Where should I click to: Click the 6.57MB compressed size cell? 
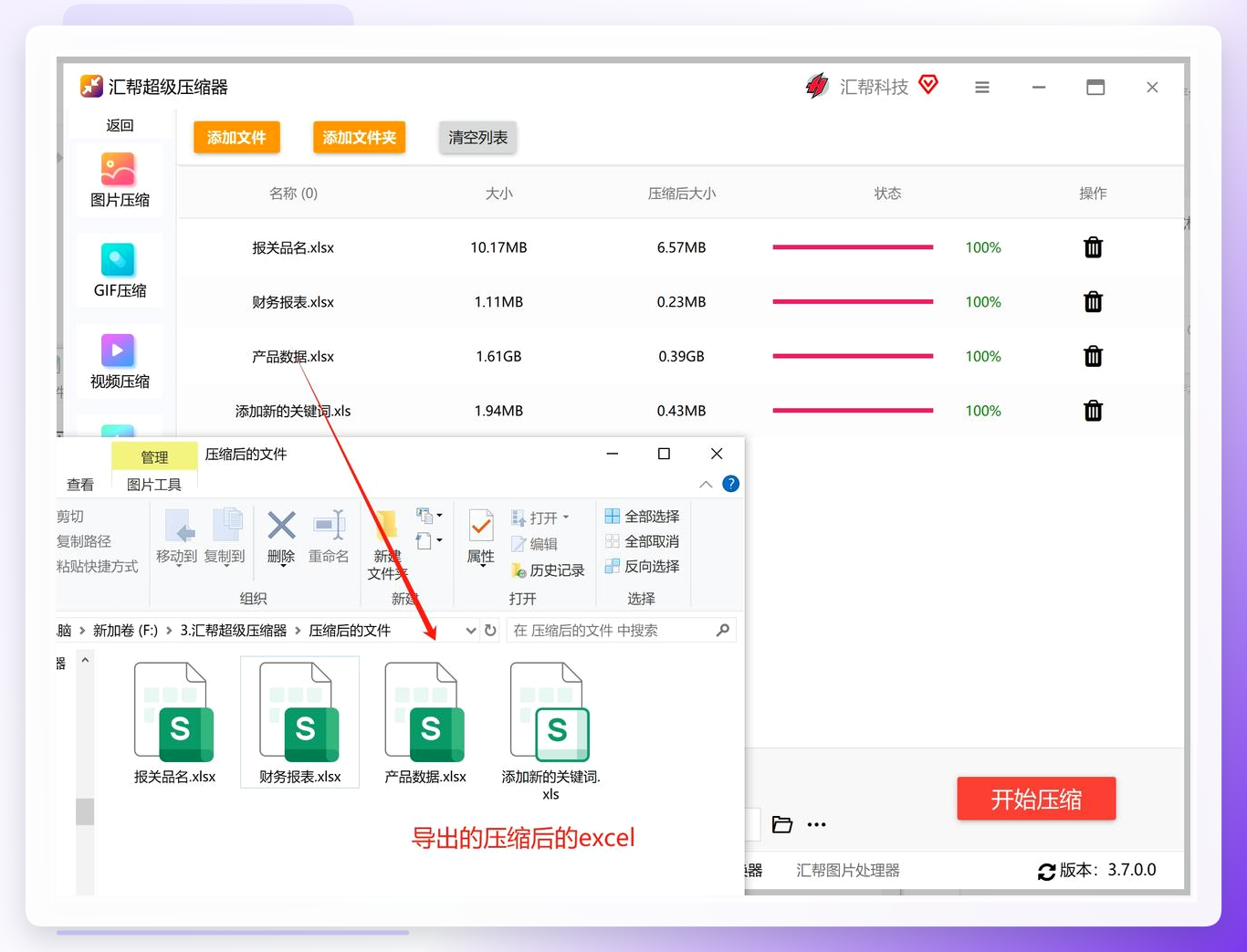(681, 247)
